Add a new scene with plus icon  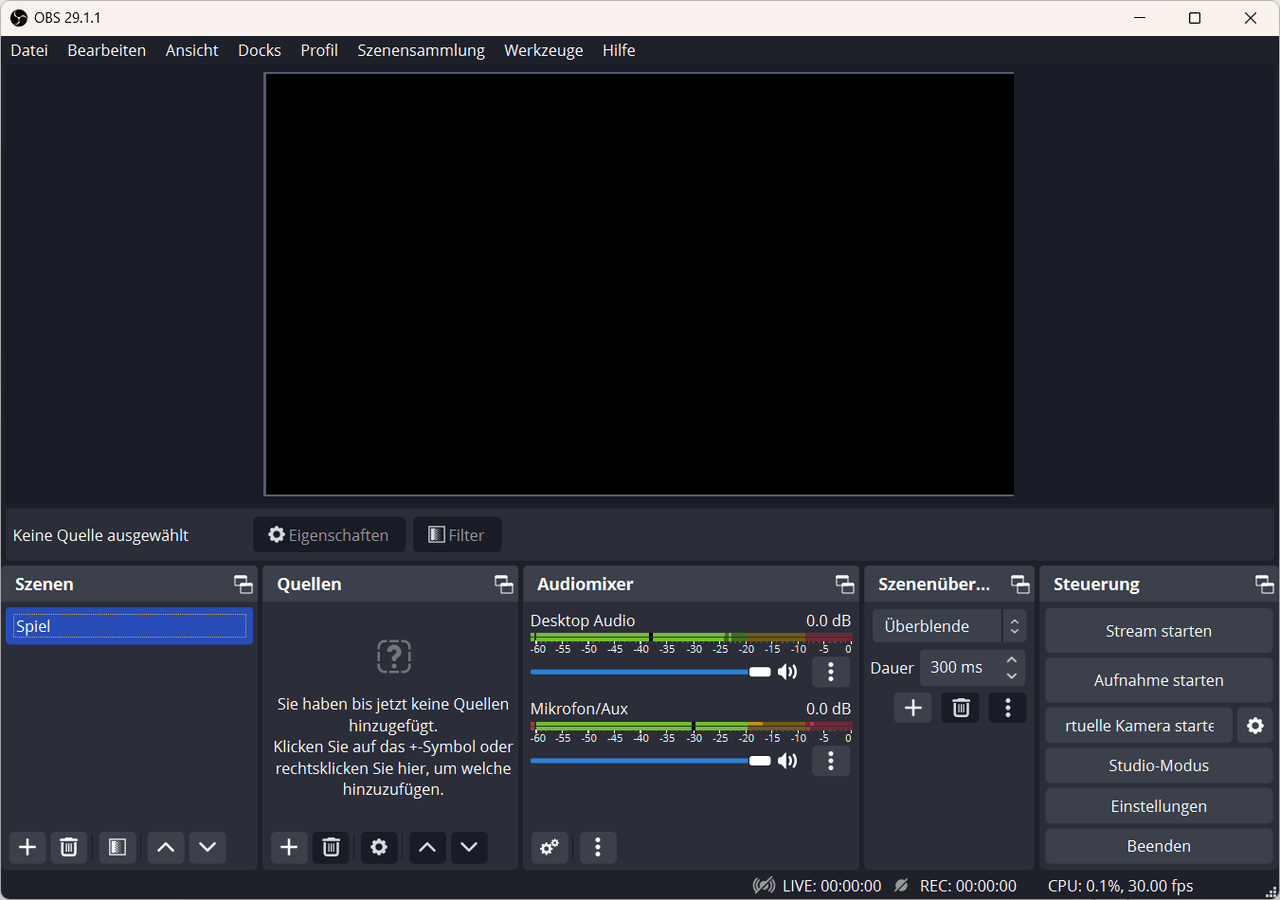(28, 847)
